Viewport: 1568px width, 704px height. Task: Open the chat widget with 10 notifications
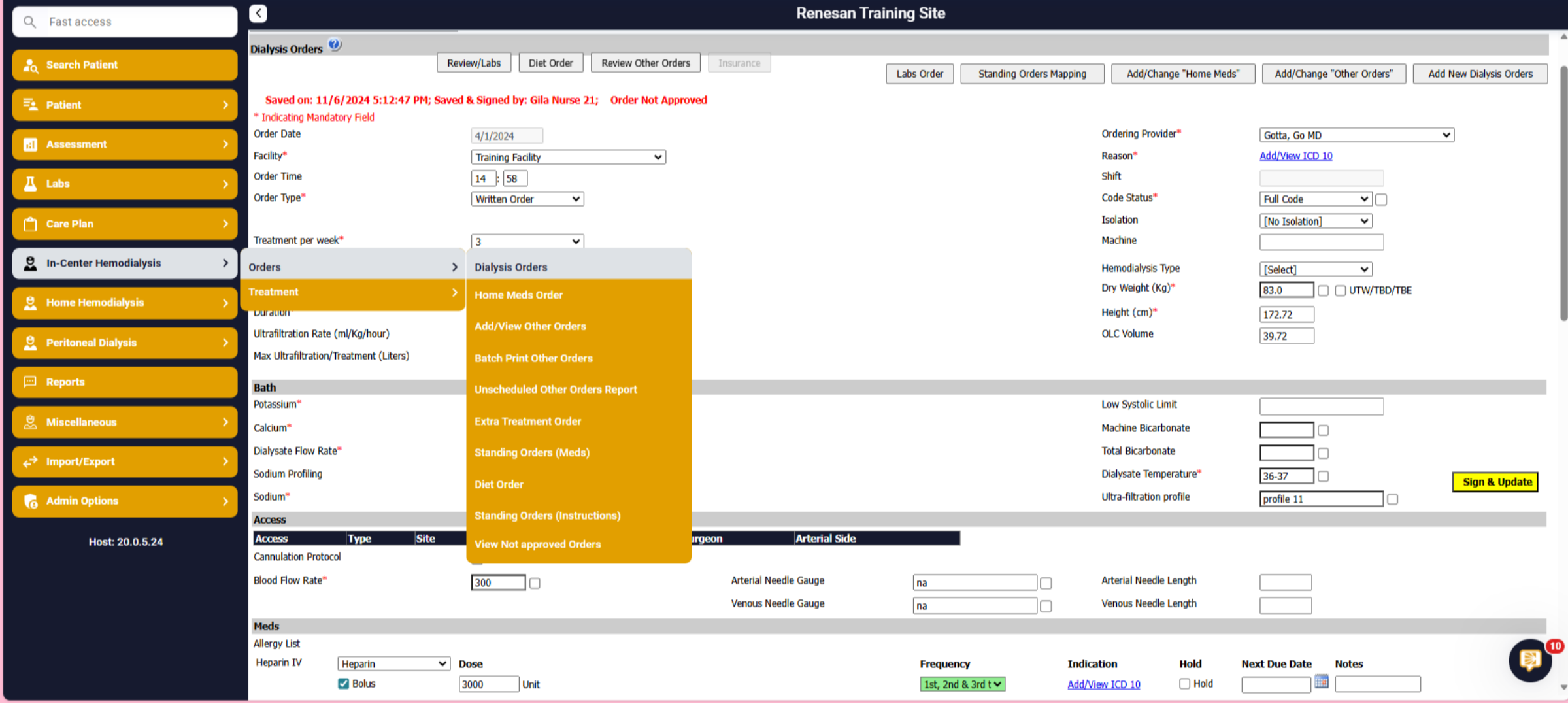click(1530, 660)
